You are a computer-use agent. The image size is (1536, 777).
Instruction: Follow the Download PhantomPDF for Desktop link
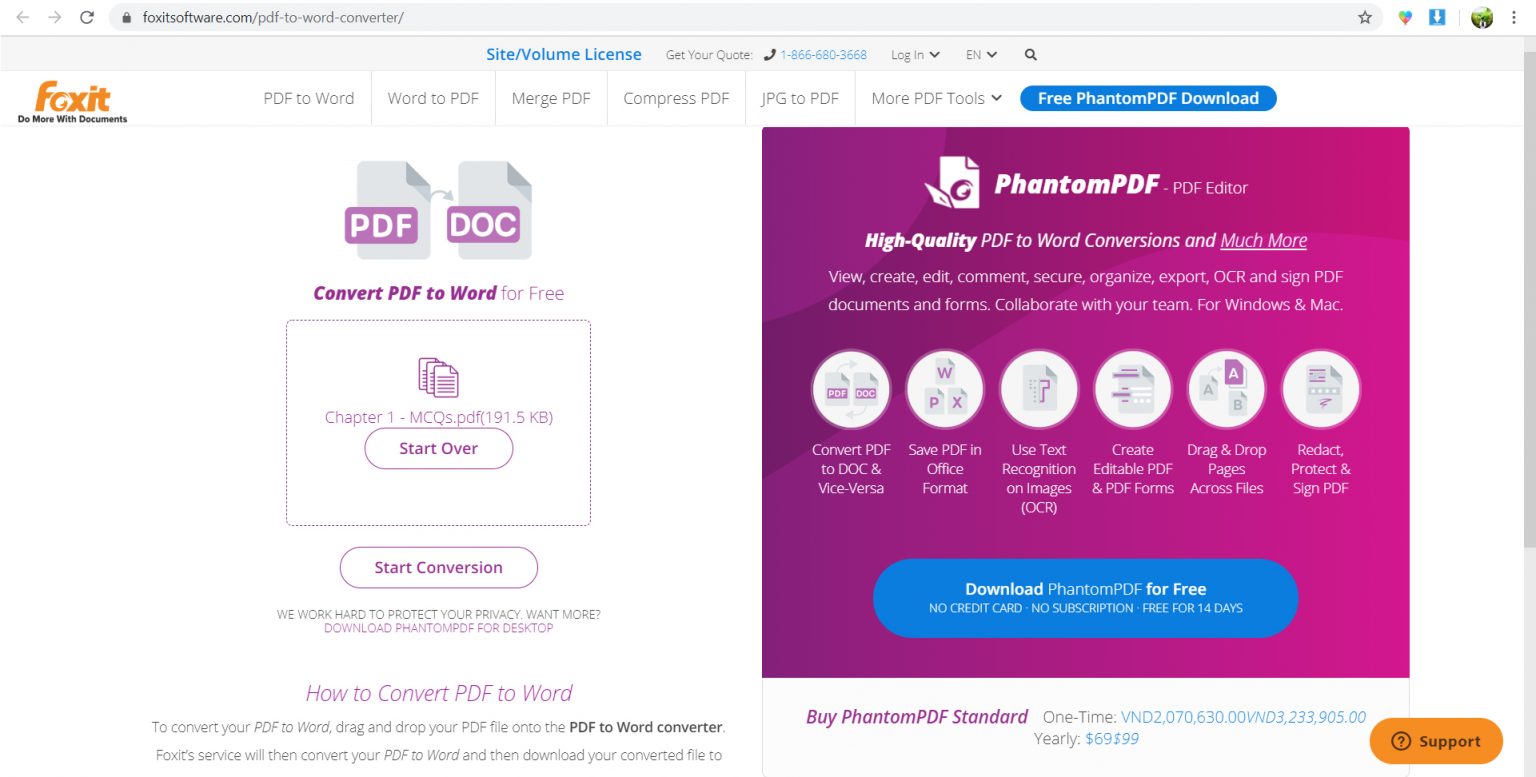pyautogui.click(x=438, y=628)
